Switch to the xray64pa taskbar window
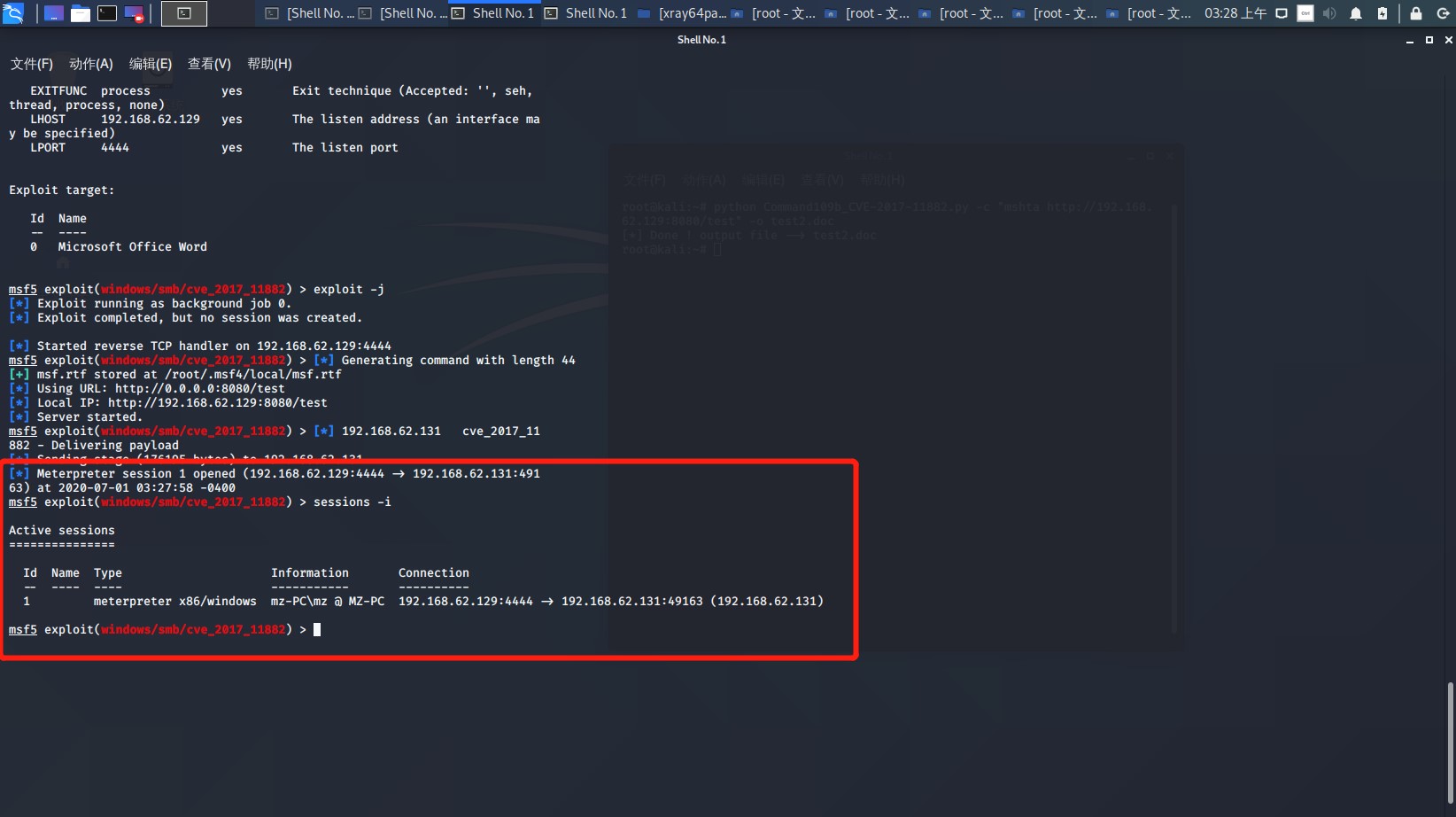The height and width of the screenshot is (817, 1456). coord(682,13)
